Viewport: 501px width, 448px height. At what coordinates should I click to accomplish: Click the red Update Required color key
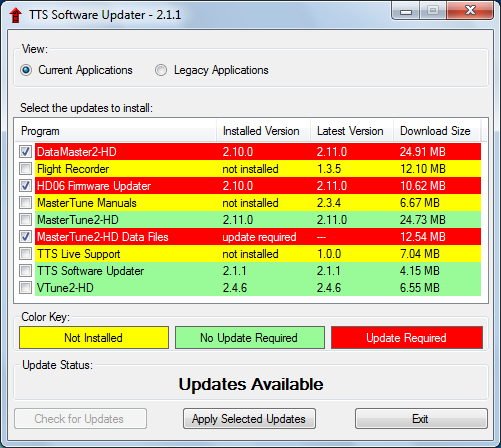[x=407, y=338]
